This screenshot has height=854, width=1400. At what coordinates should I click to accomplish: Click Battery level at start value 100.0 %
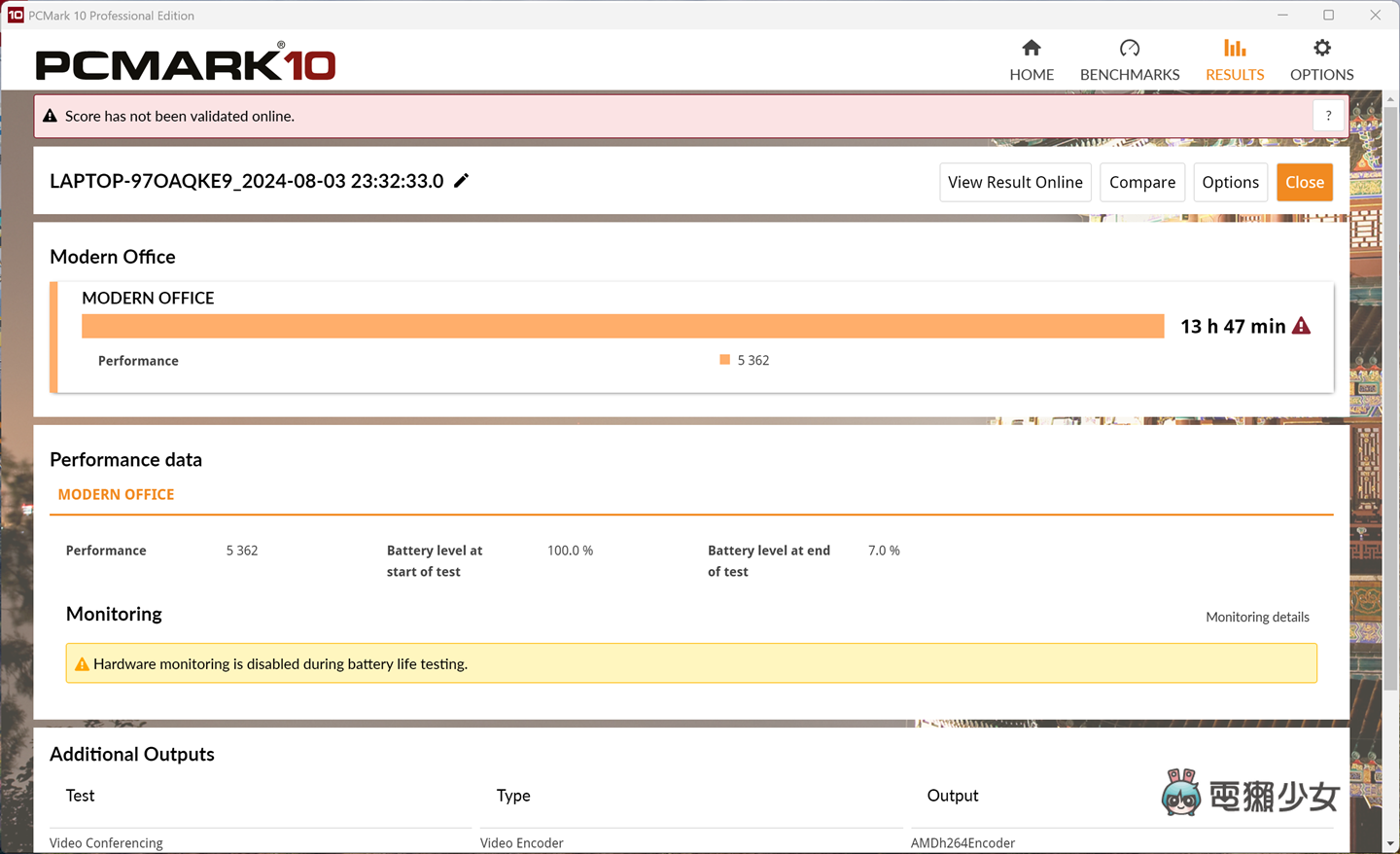(x=570, y=551)
